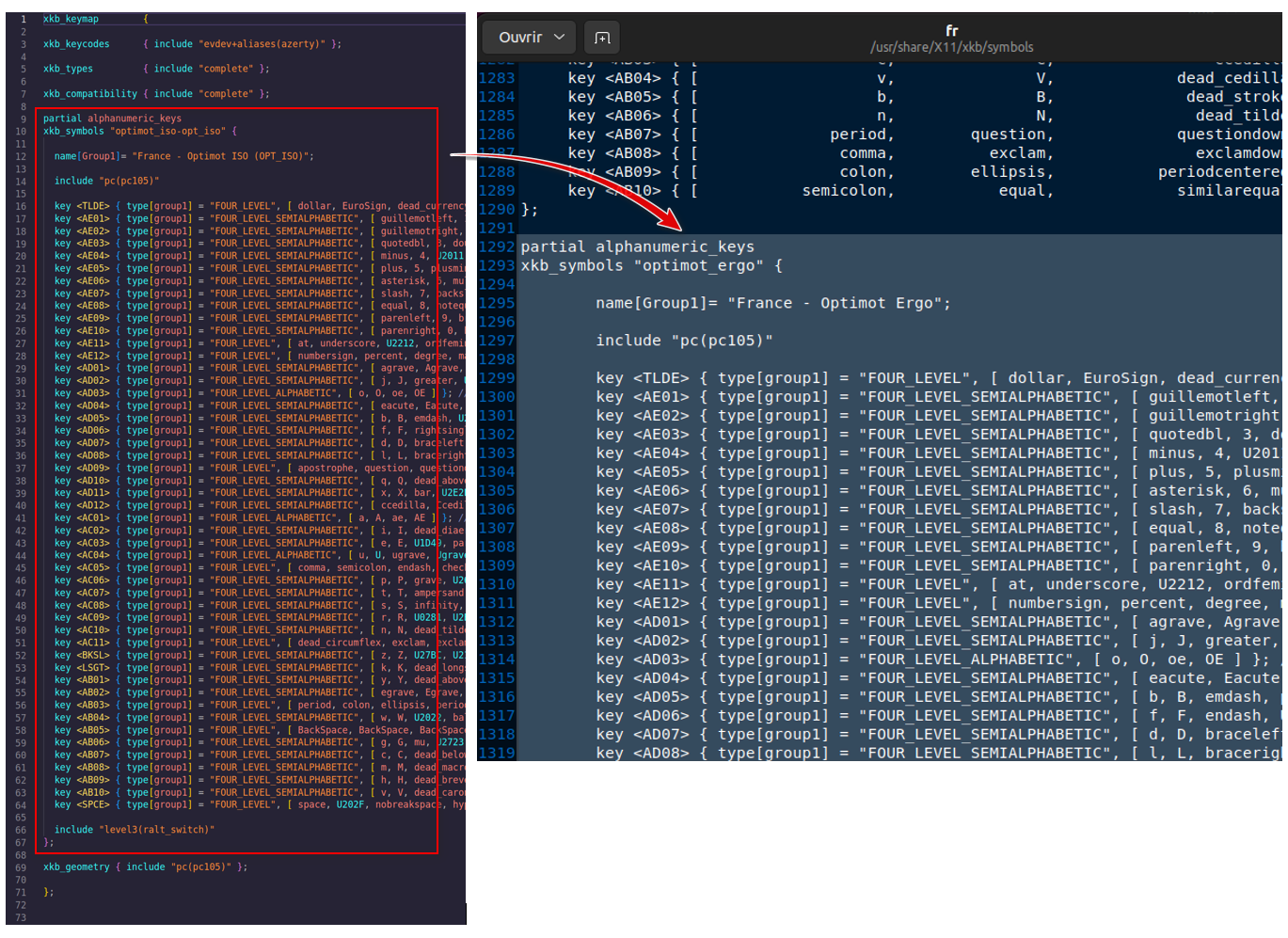This screenshot has height=938, width=1288.
Task: Click the "fr" file title in header
Action: [x=951, y=30]
